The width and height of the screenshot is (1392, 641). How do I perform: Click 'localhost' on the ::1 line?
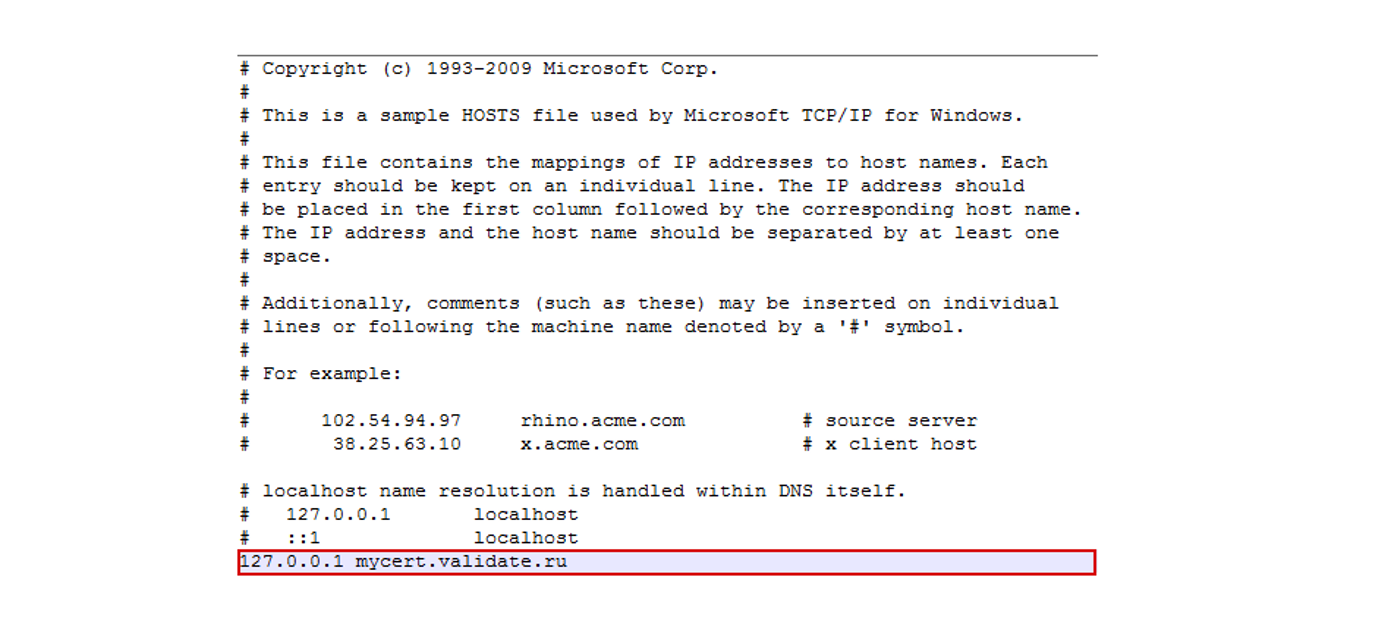pyautogui.click(x=526, y=538)
